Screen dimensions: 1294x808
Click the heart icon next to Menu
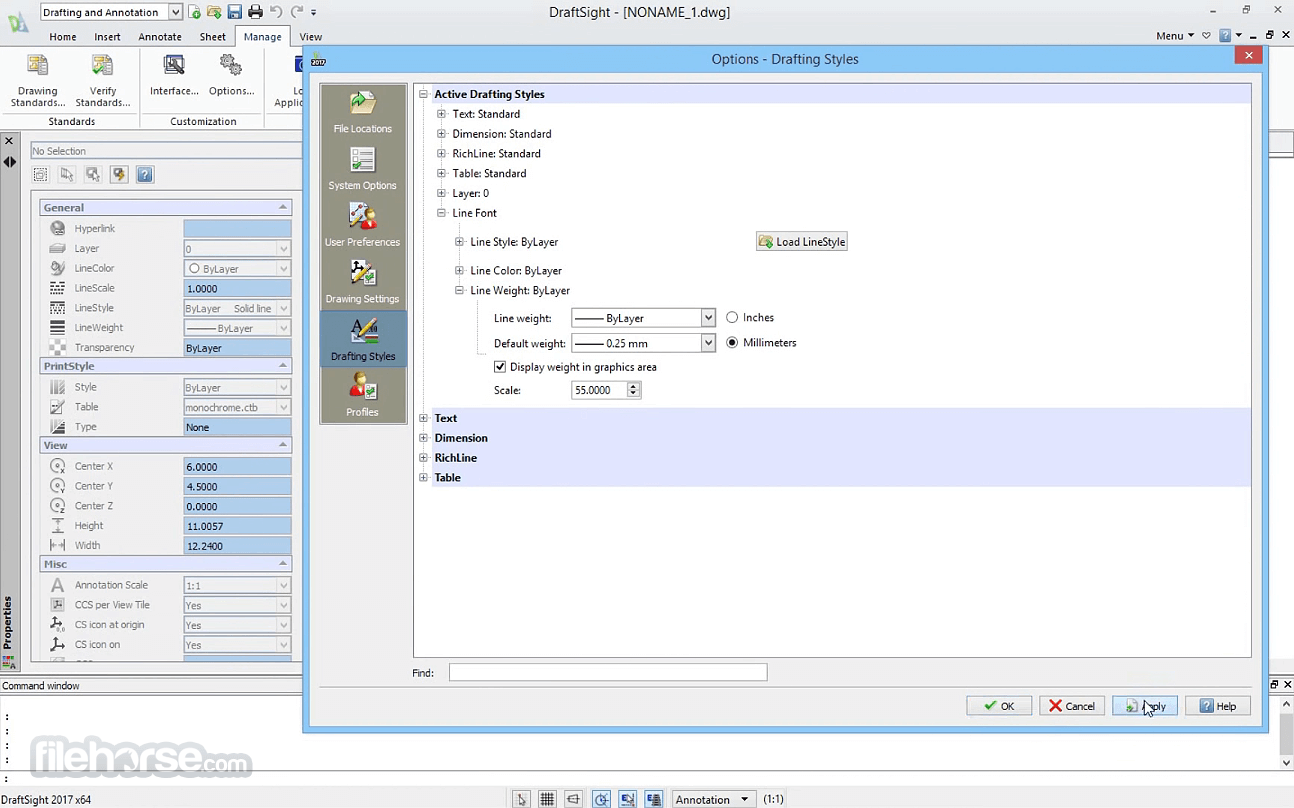[1207, 36]
